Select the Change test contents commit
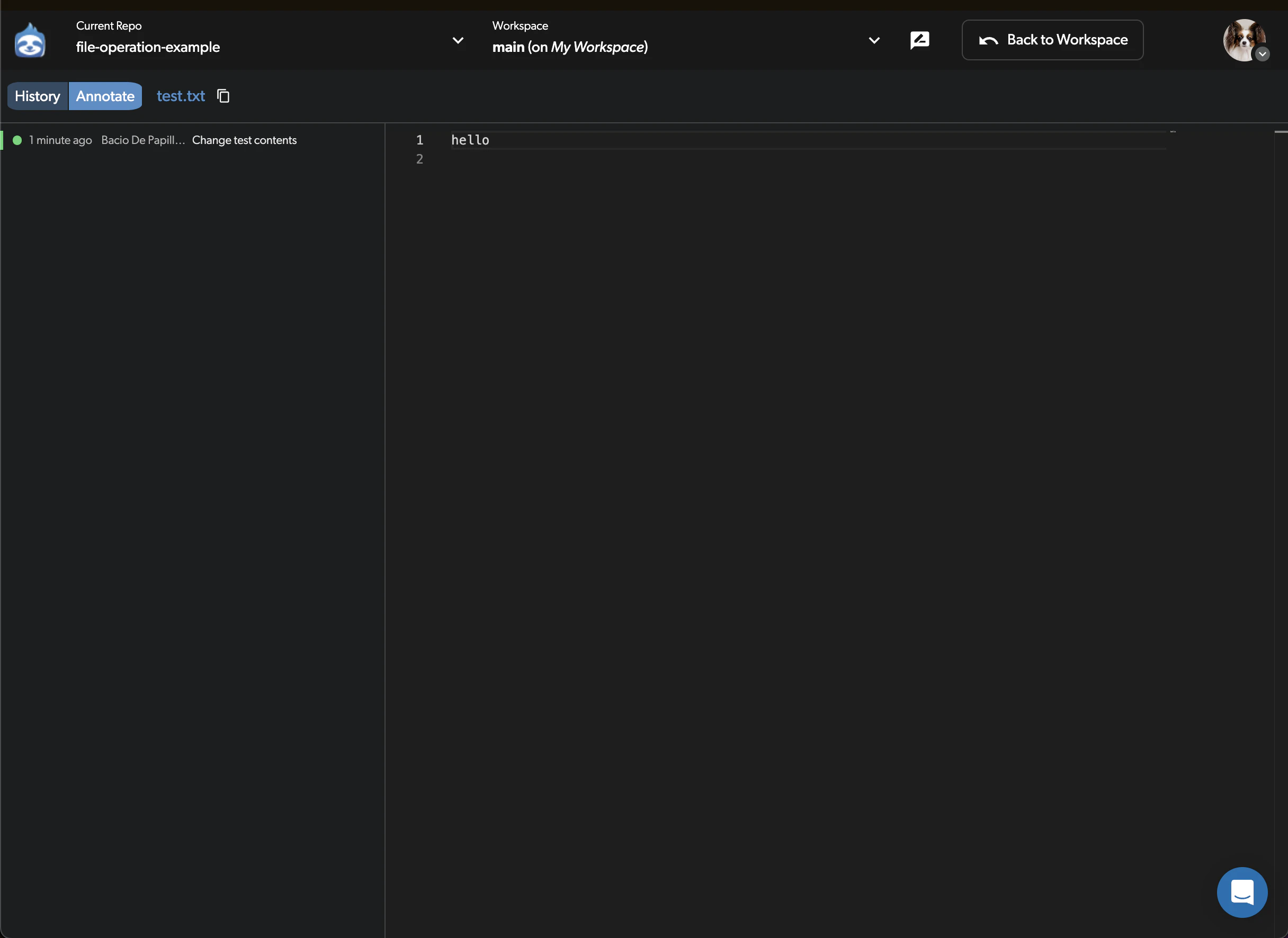Screen dimensions: 1288x938 [244, 140]
